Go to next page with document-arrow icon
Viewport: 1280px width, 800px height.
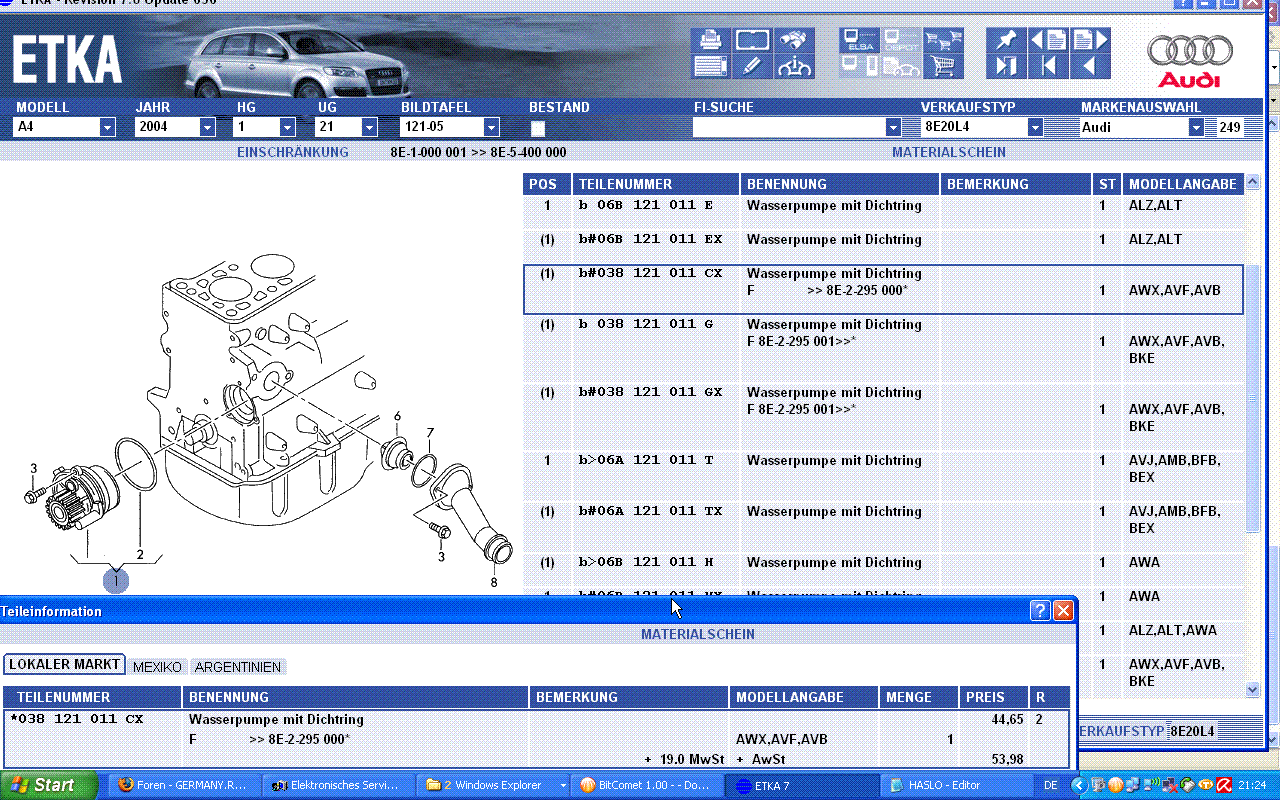[x=1090, y=41]
